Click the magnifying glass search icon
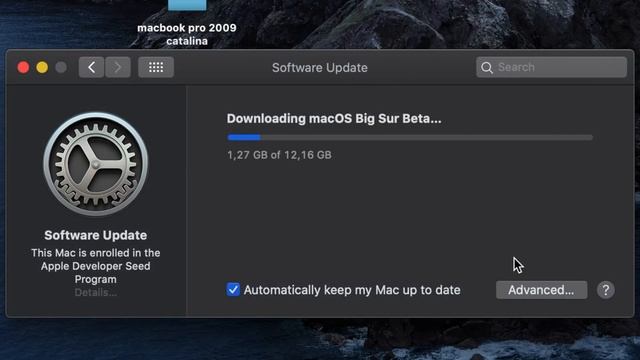Screen dimensions: 640x360 pos(487,67)
